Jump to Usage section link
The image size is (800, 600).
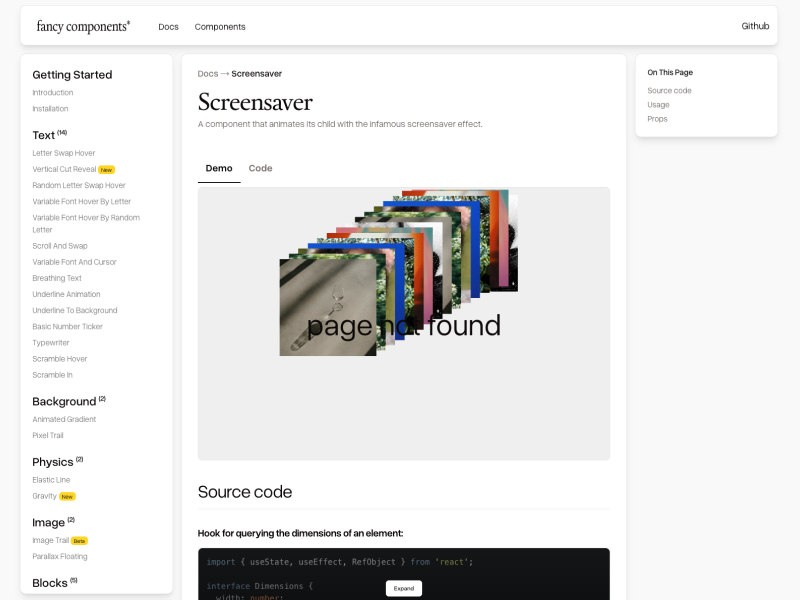(658, 105)
